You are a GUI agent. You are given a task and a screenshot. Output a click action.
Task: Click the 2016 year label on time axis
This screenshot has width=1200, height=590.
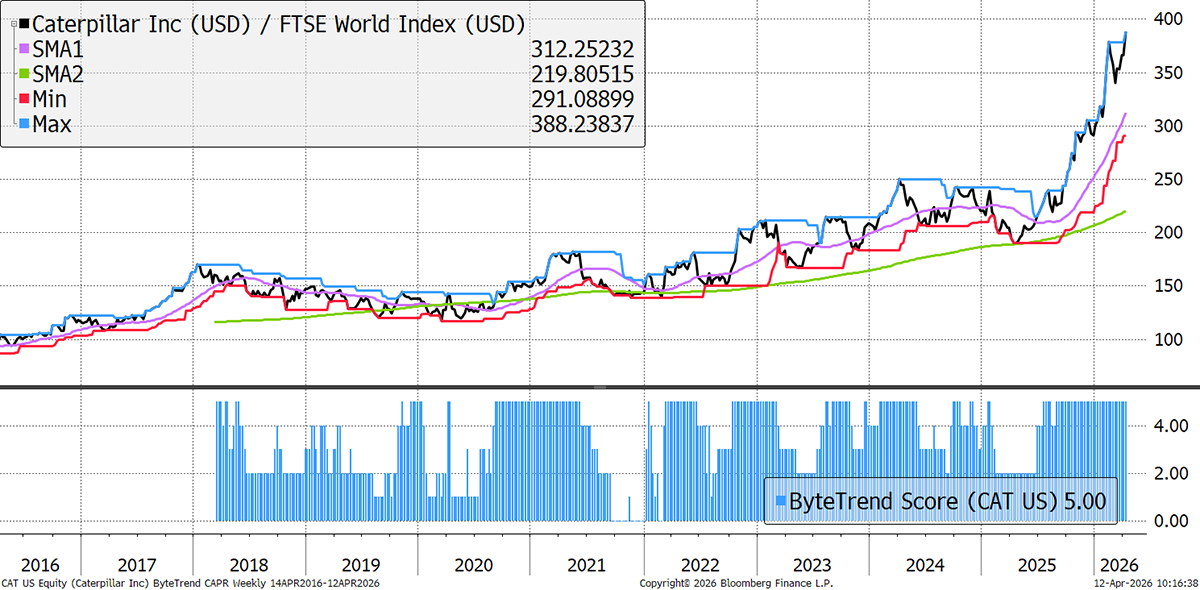click(40, 563)
